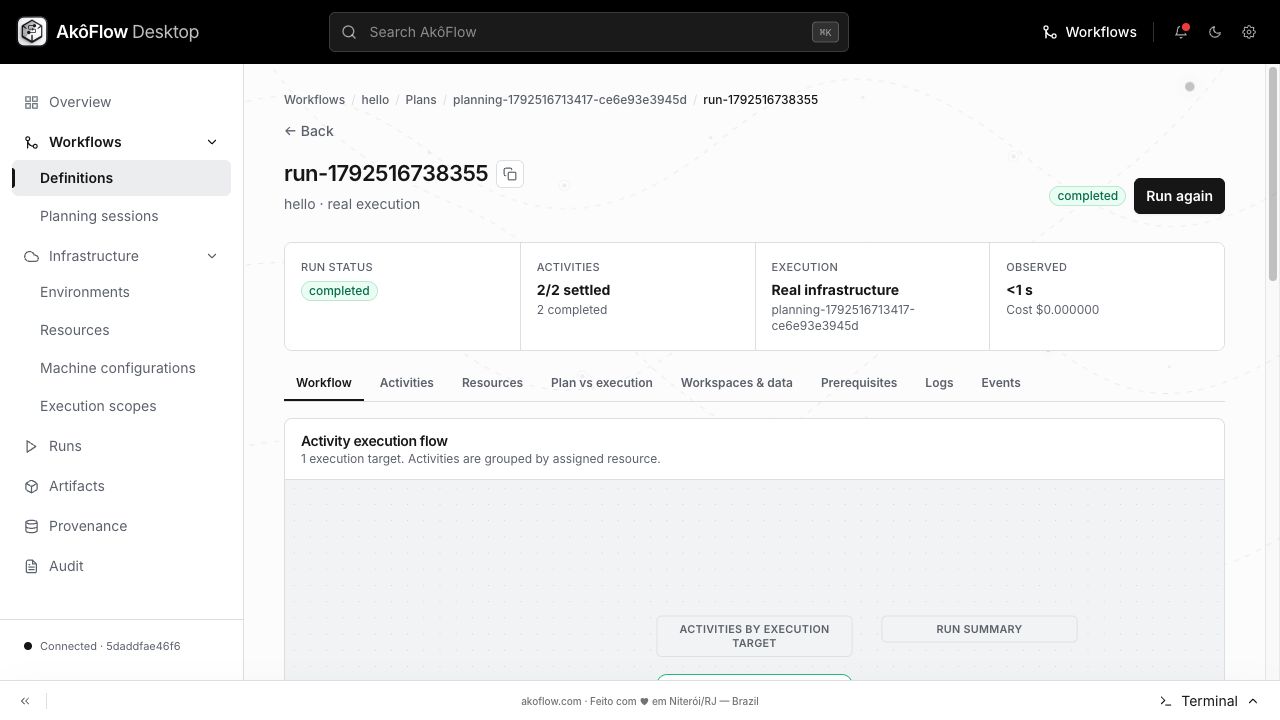Click the Runs play icon
Image resolution: width=1280 pixels, height=720 pixels.
31,446
